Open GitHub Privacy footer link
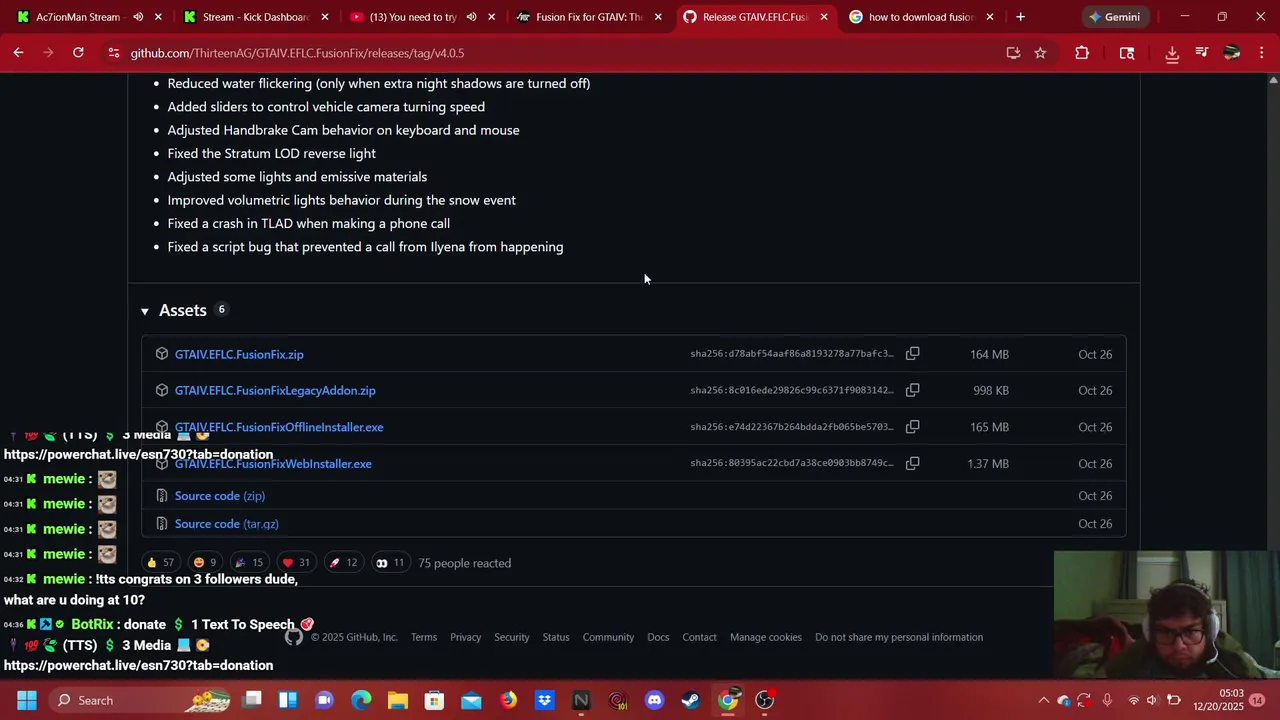The width and height of the screenshot is (1280, 720). pyautogui.click(x=465, y=637)
